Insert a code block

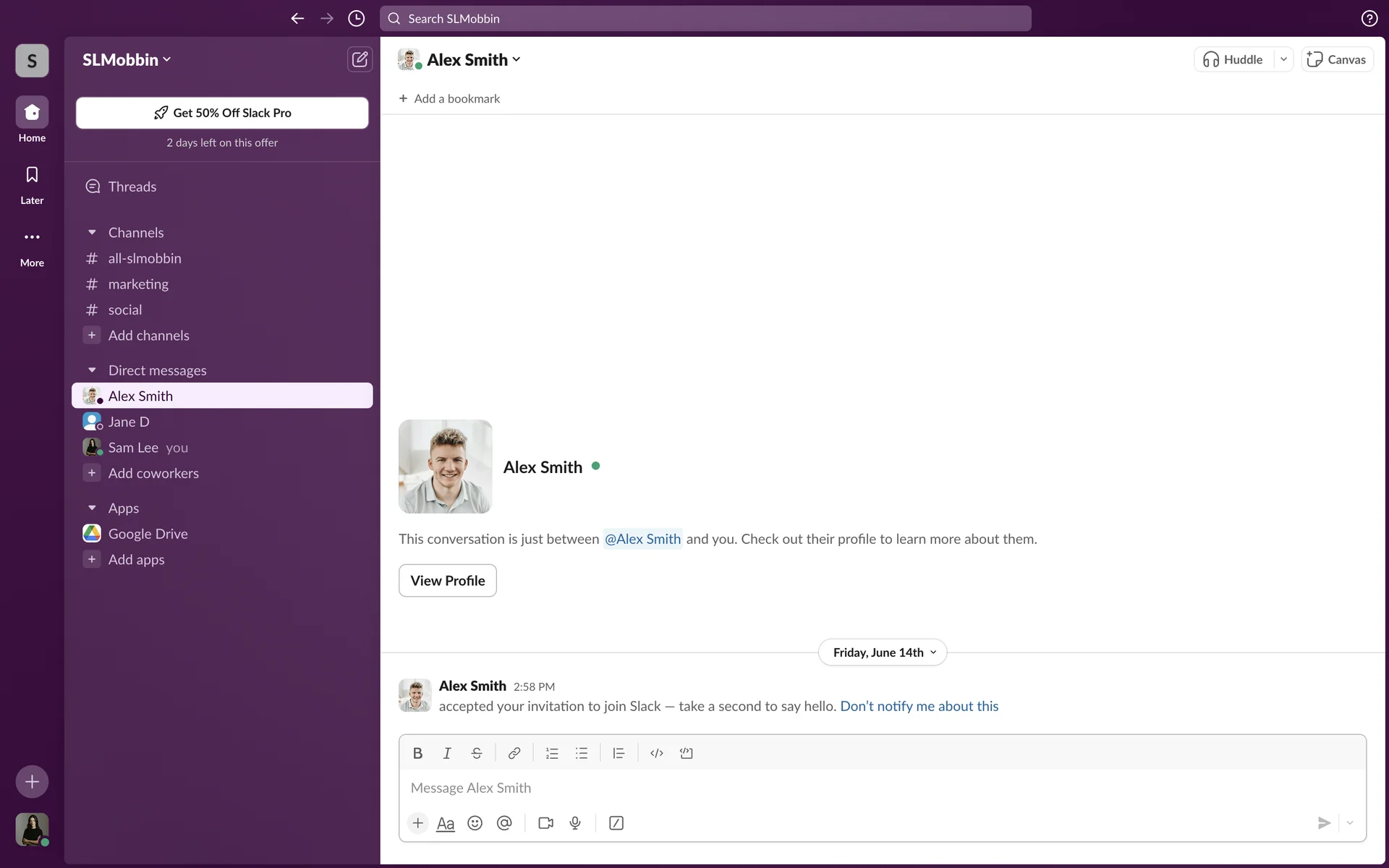pyautogui.click(x=686, y=753)
